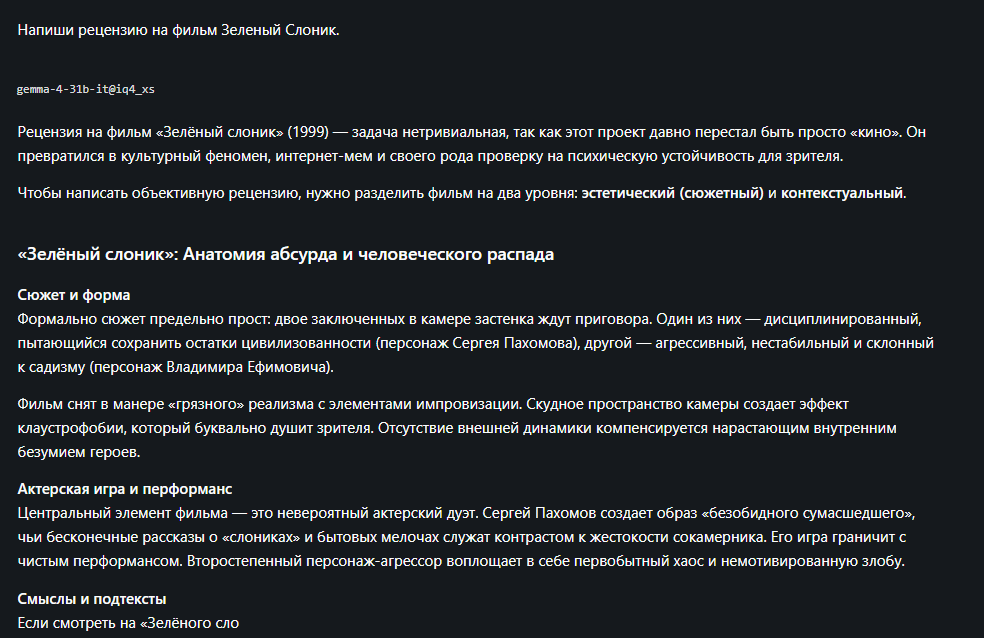Select the "Сюжет и форма" subheading
The width and height of the screenshot is (984, 638).
click(74, 295)
